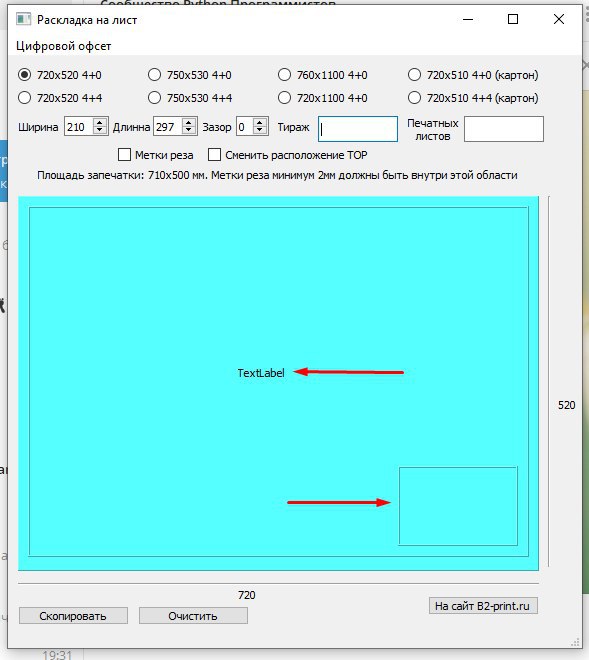This screenshot has height=660, width=589.
Task: Click into the Длинна field showing 297
Action: 168,127
